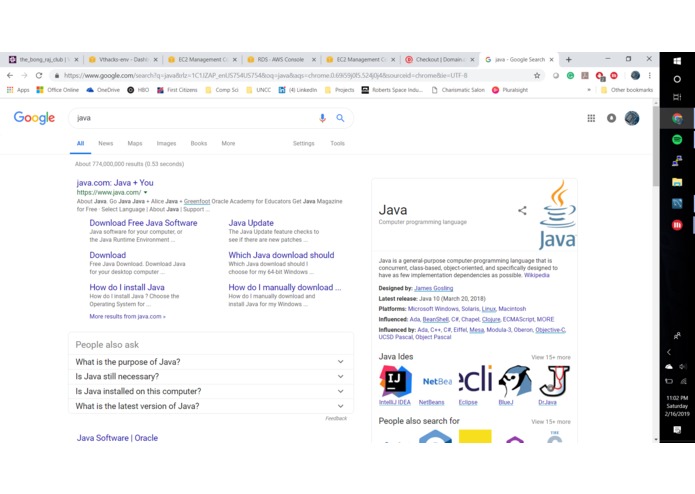
Task: Open search Settings menu
Action: pyautogui.click(x=304, y=144)
